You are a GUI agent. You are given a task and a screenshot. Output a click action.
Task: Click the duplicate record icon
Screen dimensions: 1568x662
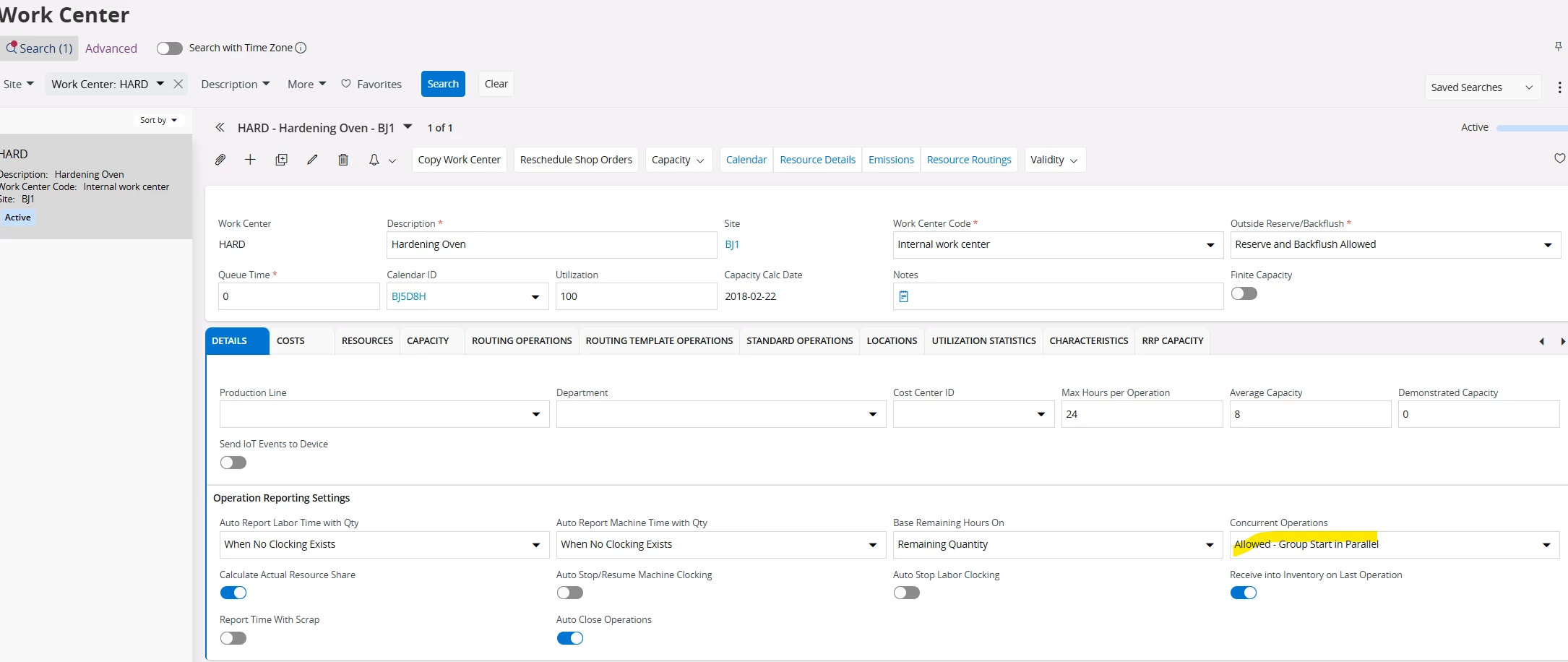[281, 160]
